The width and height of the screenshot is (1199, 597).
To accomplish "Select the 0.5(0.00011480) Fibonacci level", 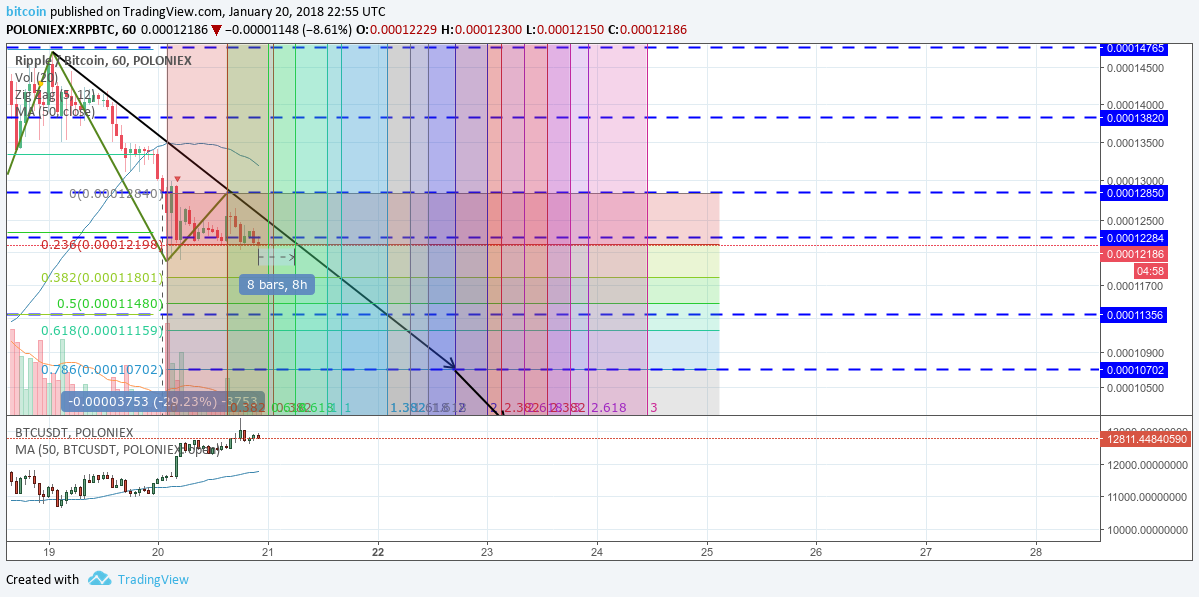I will [x=111, y=303].
